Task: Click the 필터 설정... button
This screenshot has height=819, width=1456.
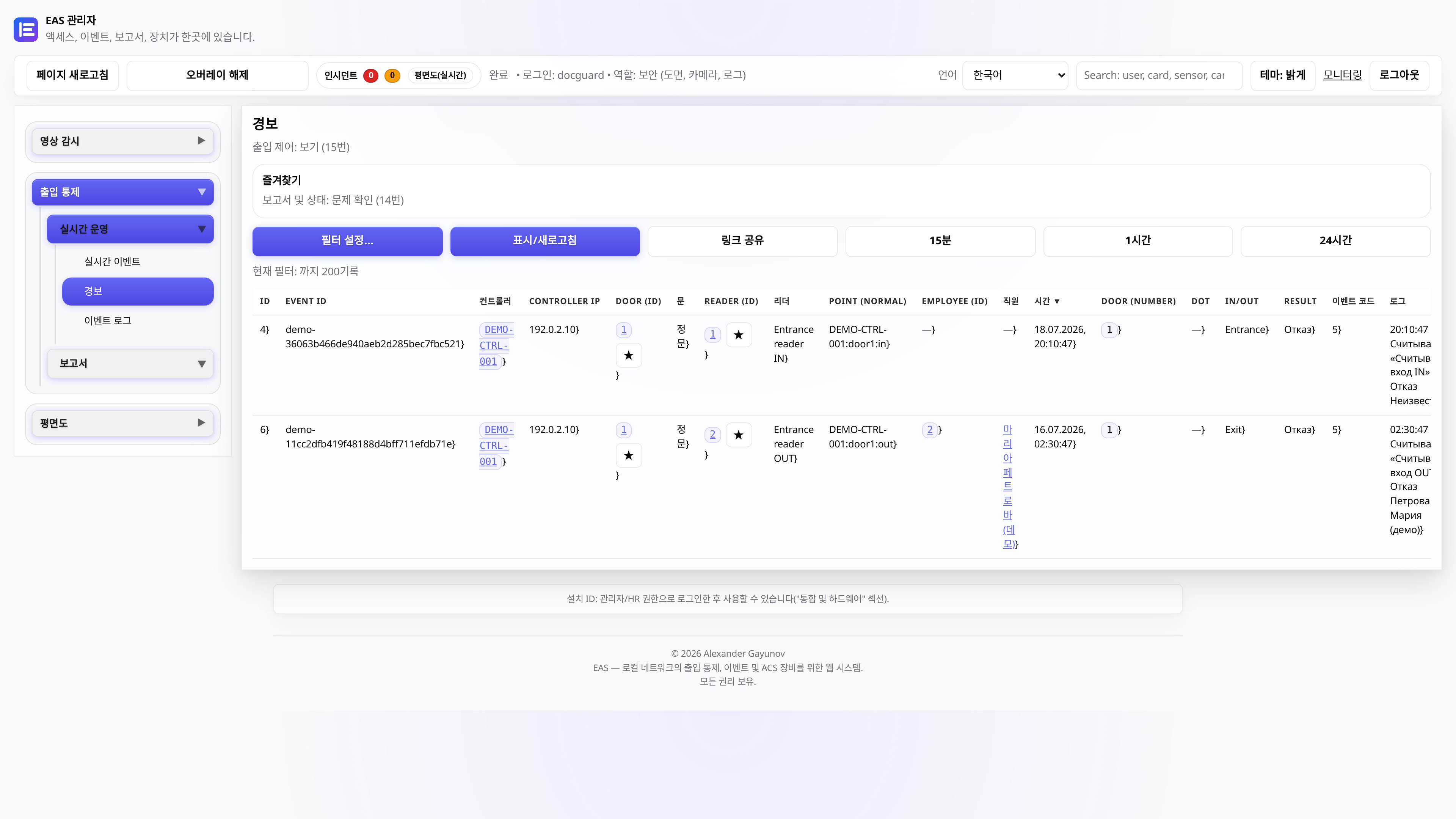Action: pos(347,241)
